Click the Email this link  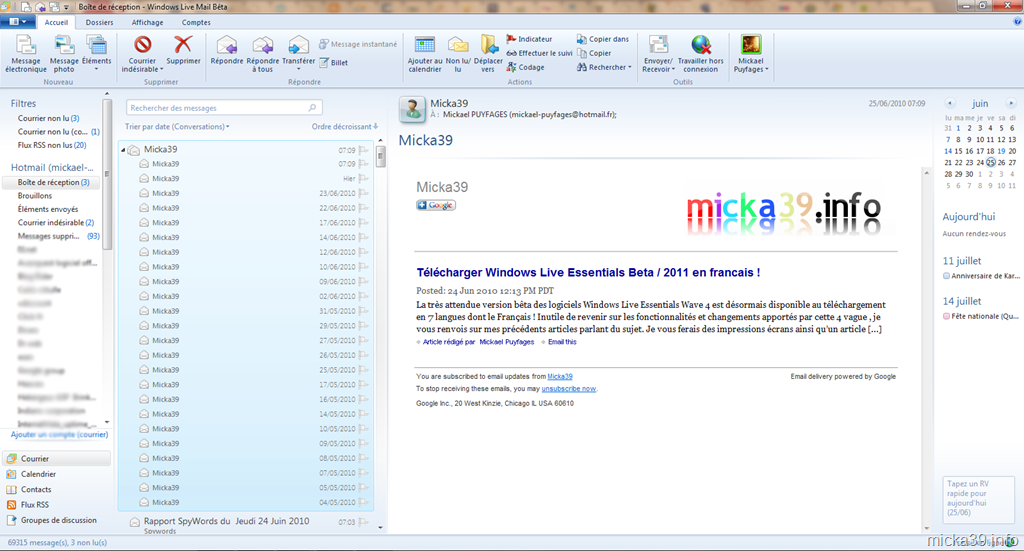[x=562, y=342]
